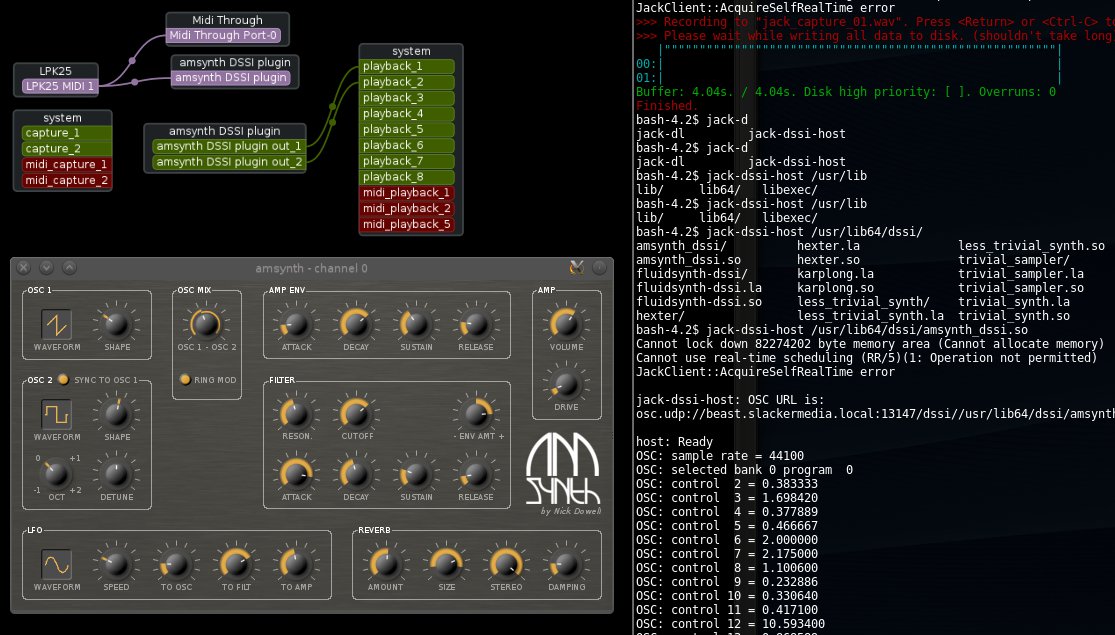Click the Filter Cutoff knob
Image resolution: width=1115 pixels, height=635 pixels.
pos(355,412)
